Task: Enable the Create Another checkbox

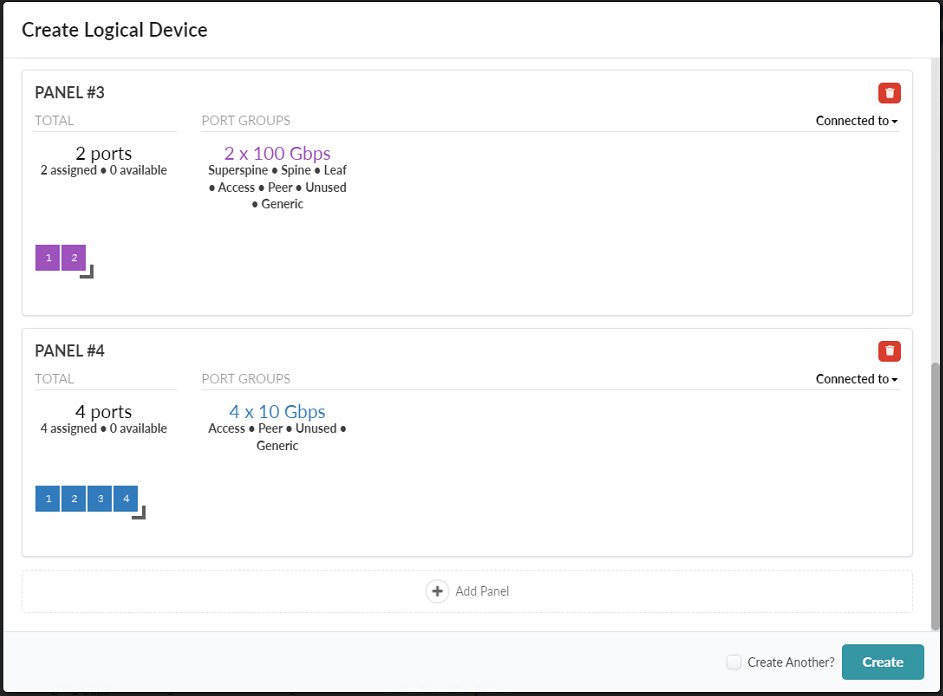Action: coord(734,662)
